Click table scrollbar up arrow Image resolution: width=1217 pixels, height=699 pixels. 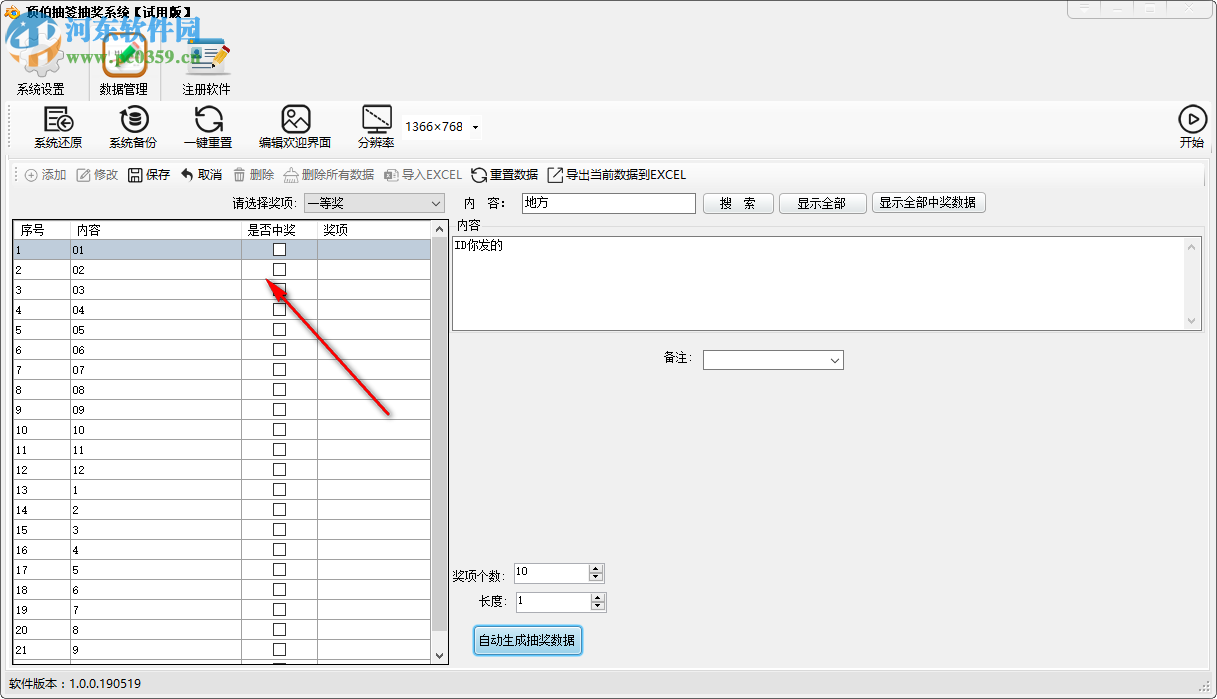pyautogui.click(x=440, y=229)
